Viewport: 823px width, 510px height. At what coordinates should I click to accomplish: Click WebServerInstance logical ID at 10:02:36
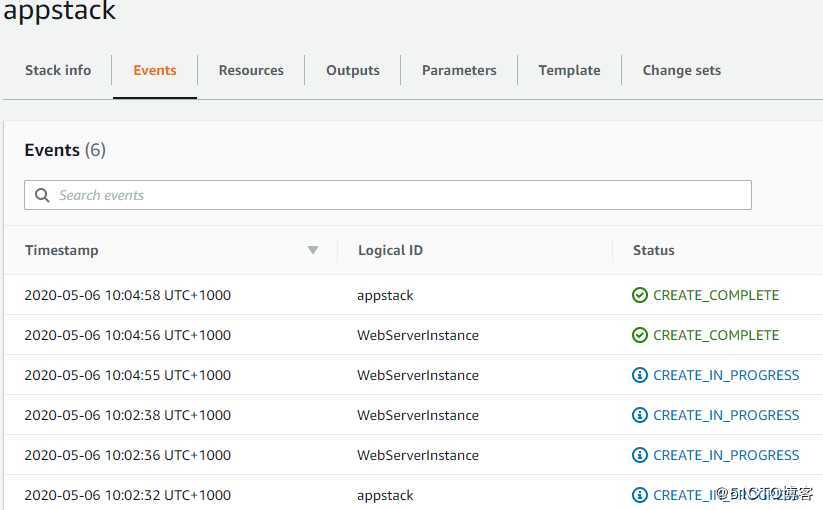418,455
